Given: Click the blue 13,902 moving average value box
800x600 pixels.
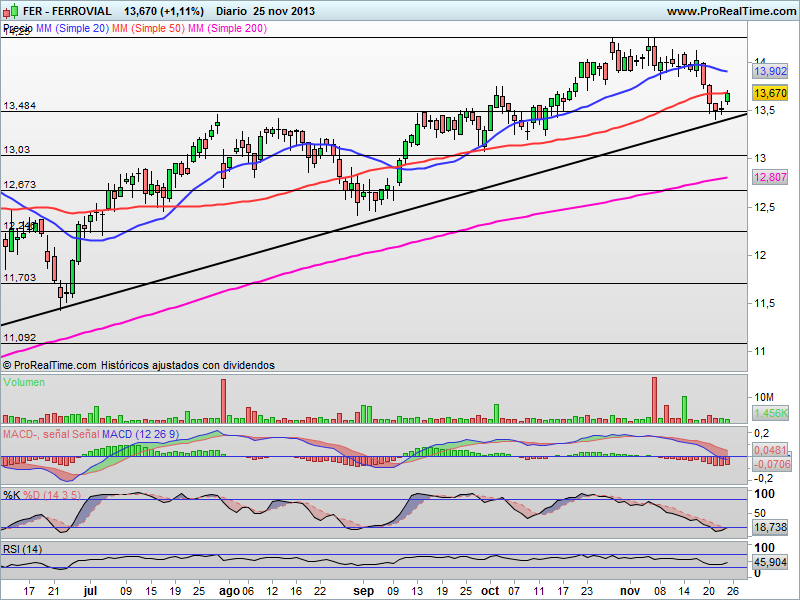Looking at the screenshot, I should tap(770, 71).
